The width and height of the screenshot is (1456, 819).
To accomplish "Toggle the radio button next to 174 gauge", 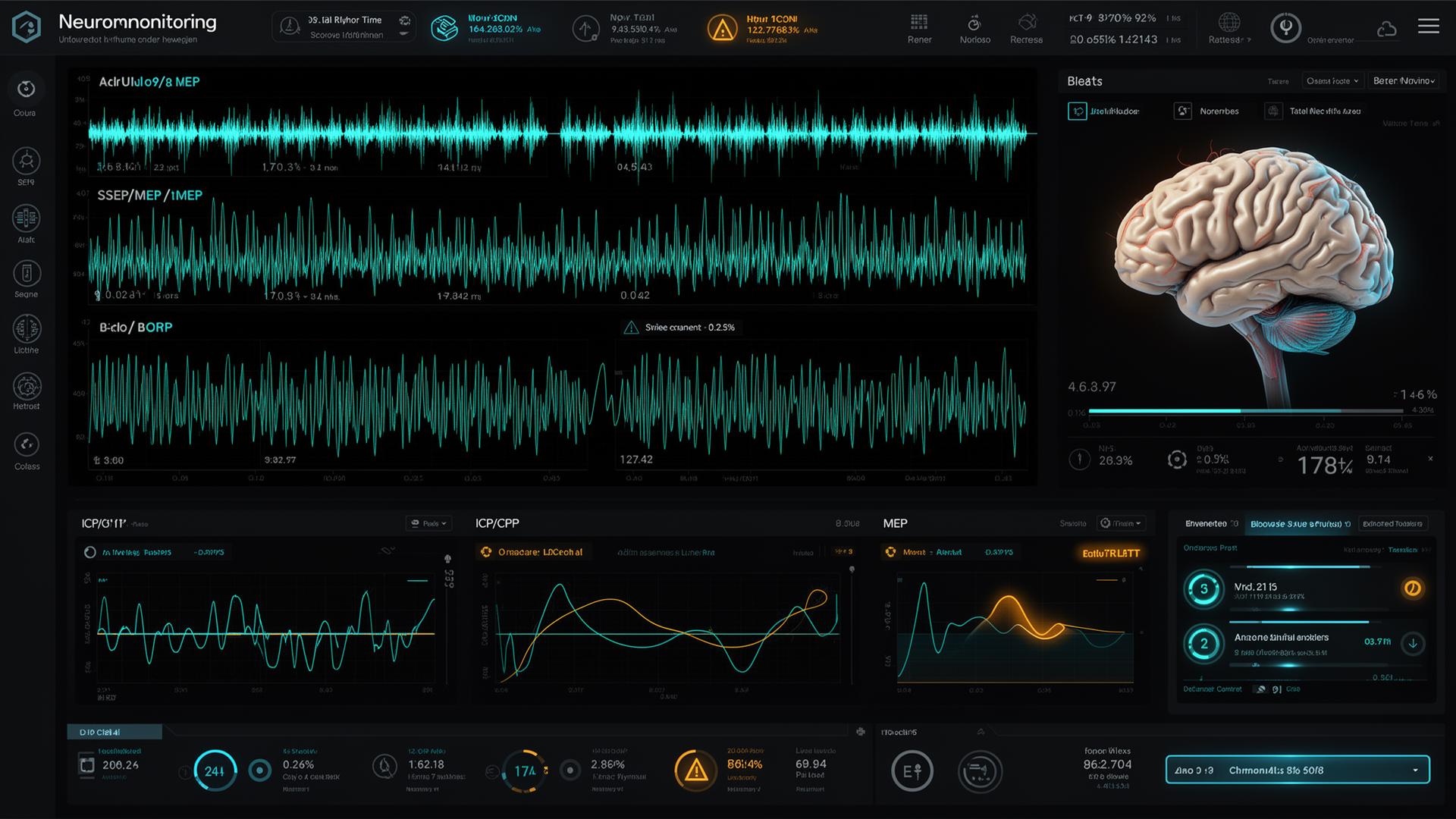I will 570,770.
